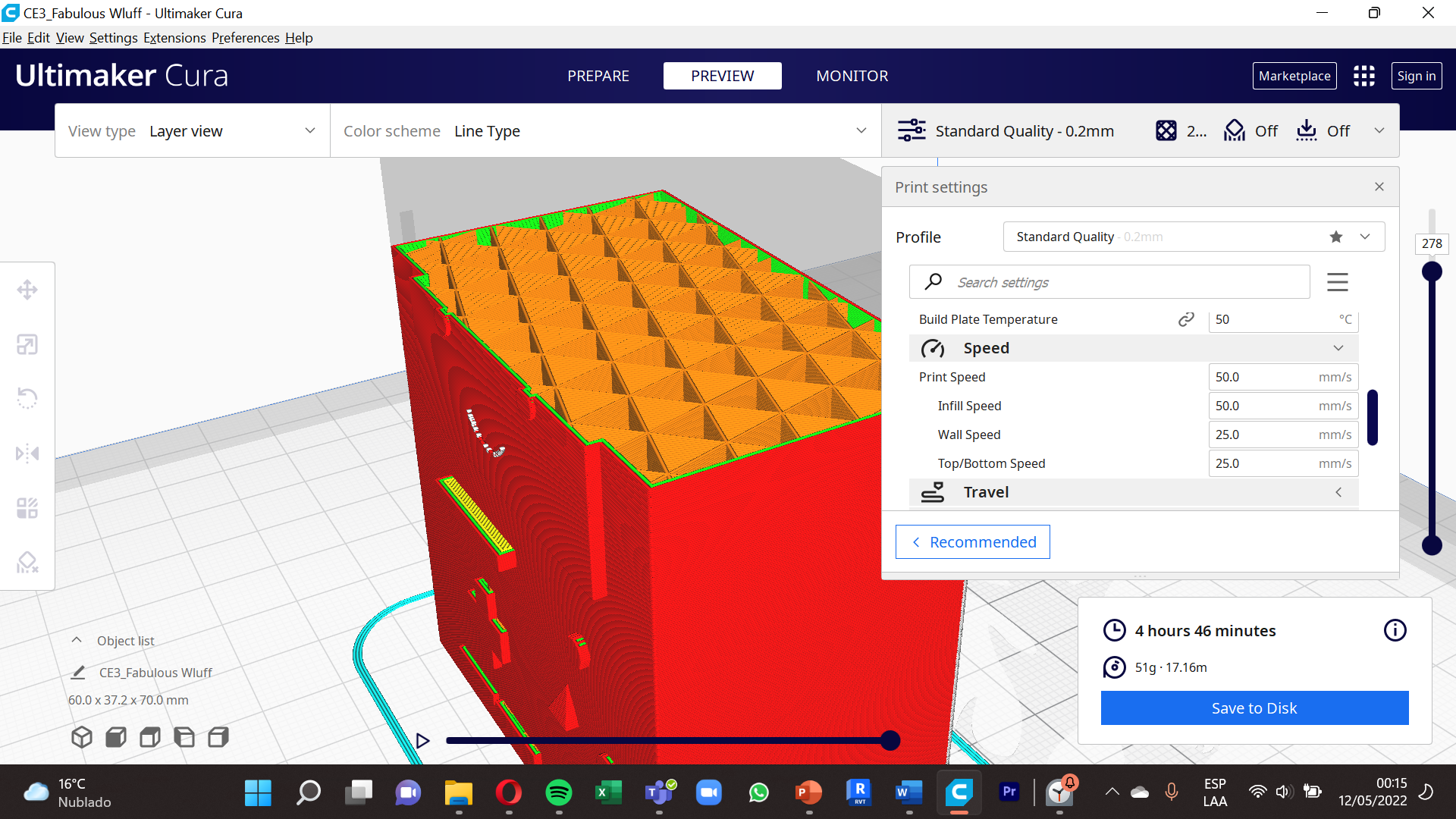This screenshot has height=819, width=1456.
Task: Open the Help menu
Action: click(299, 38)
